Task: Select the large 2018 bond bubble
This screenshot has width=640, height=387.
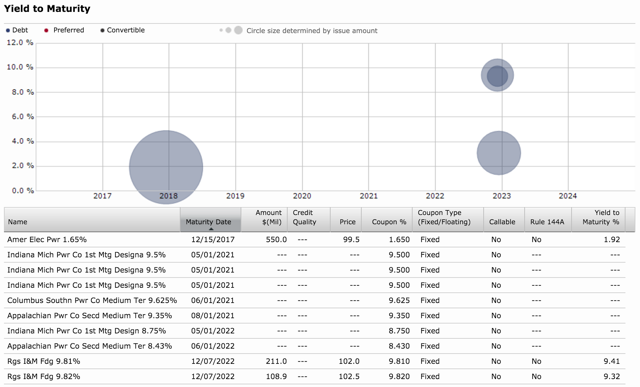Action: point(166,167)
